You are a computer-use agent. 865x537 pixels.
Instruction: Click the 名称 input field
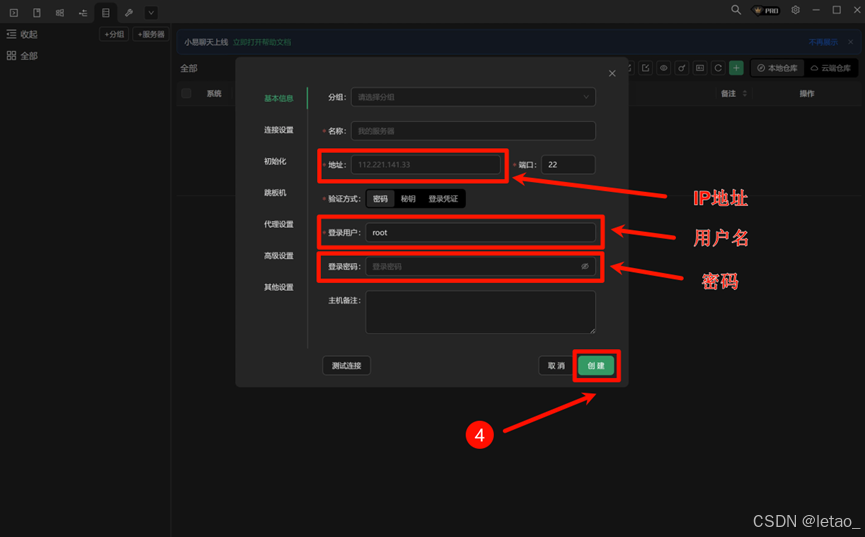473,131
